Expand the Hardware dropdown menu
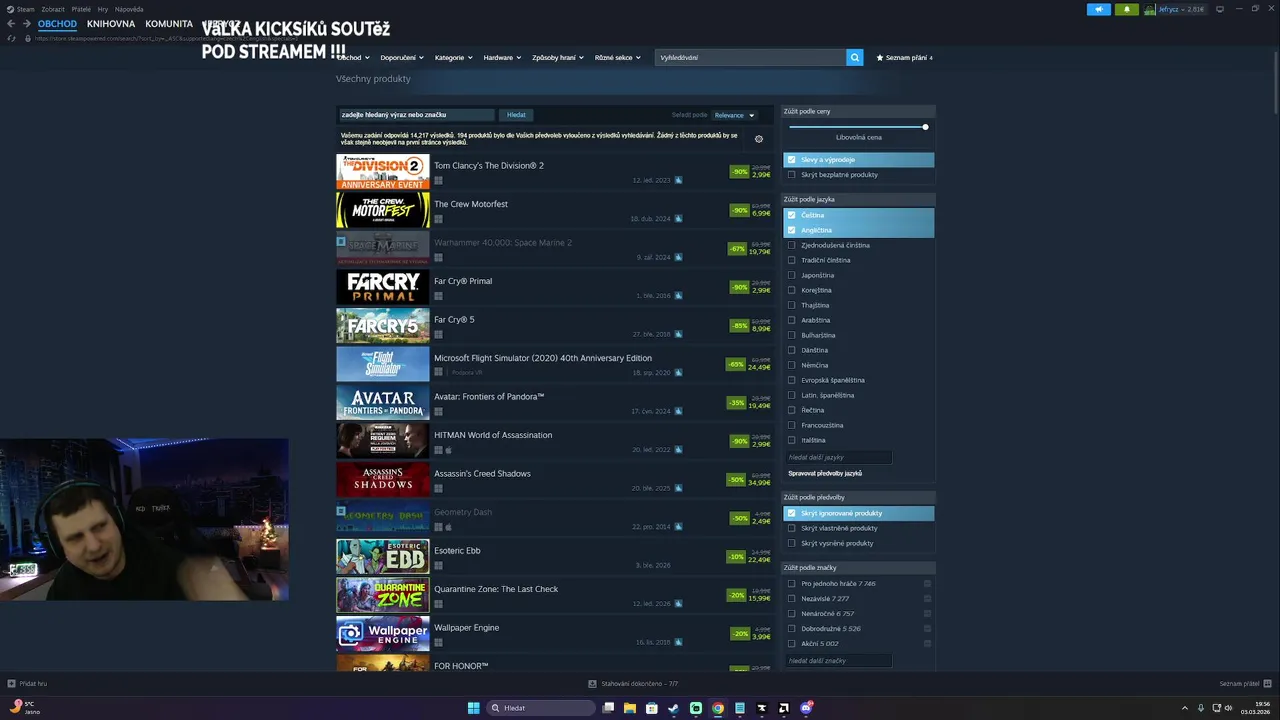Image resolution: width=1280 pixels, height=720 pixels. [502, 57]
